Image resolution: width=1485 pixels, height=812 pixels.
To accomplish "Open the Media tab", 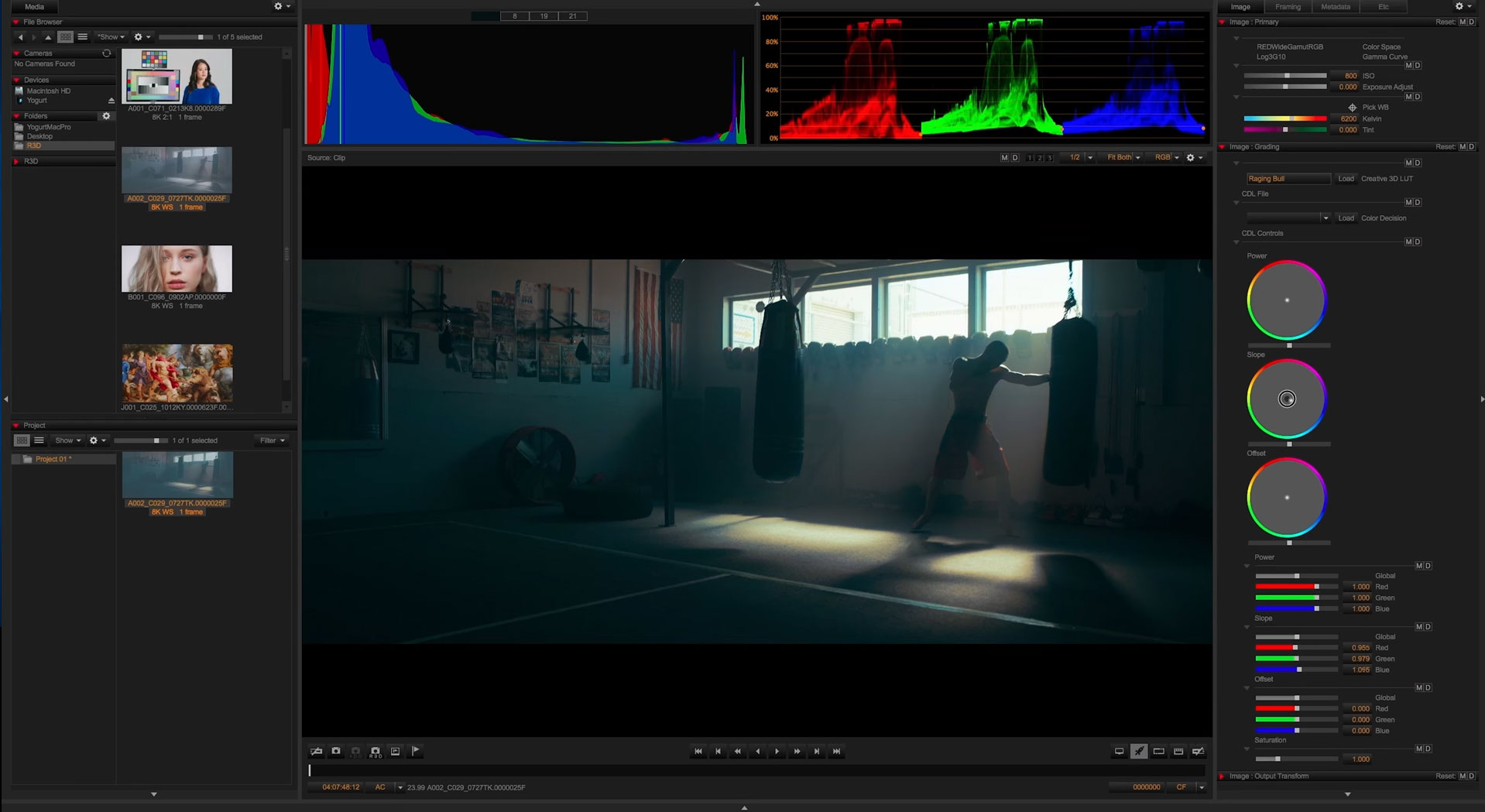I will click(34, 6).
